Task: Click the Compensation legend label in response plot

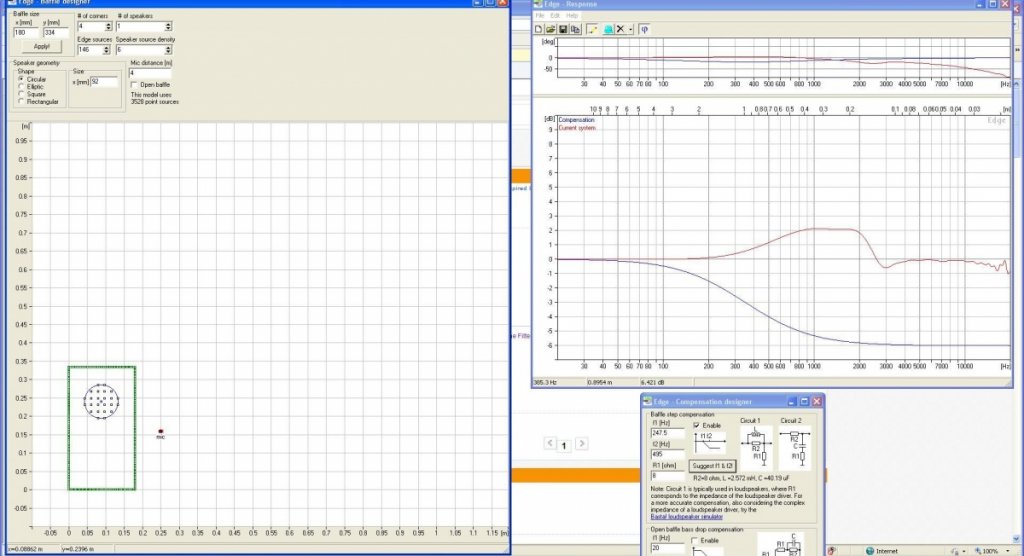Action: [576, 120]
